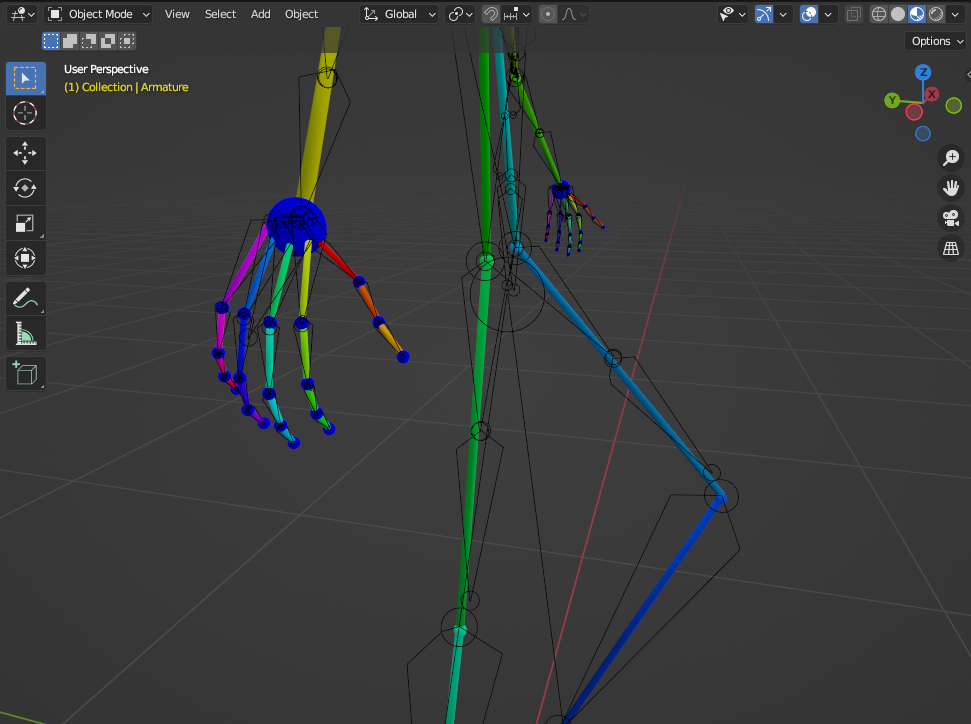Viewport: 971px width, 724px height.
Task: Select the Scale tool
Action: click(x=25, y=223)
